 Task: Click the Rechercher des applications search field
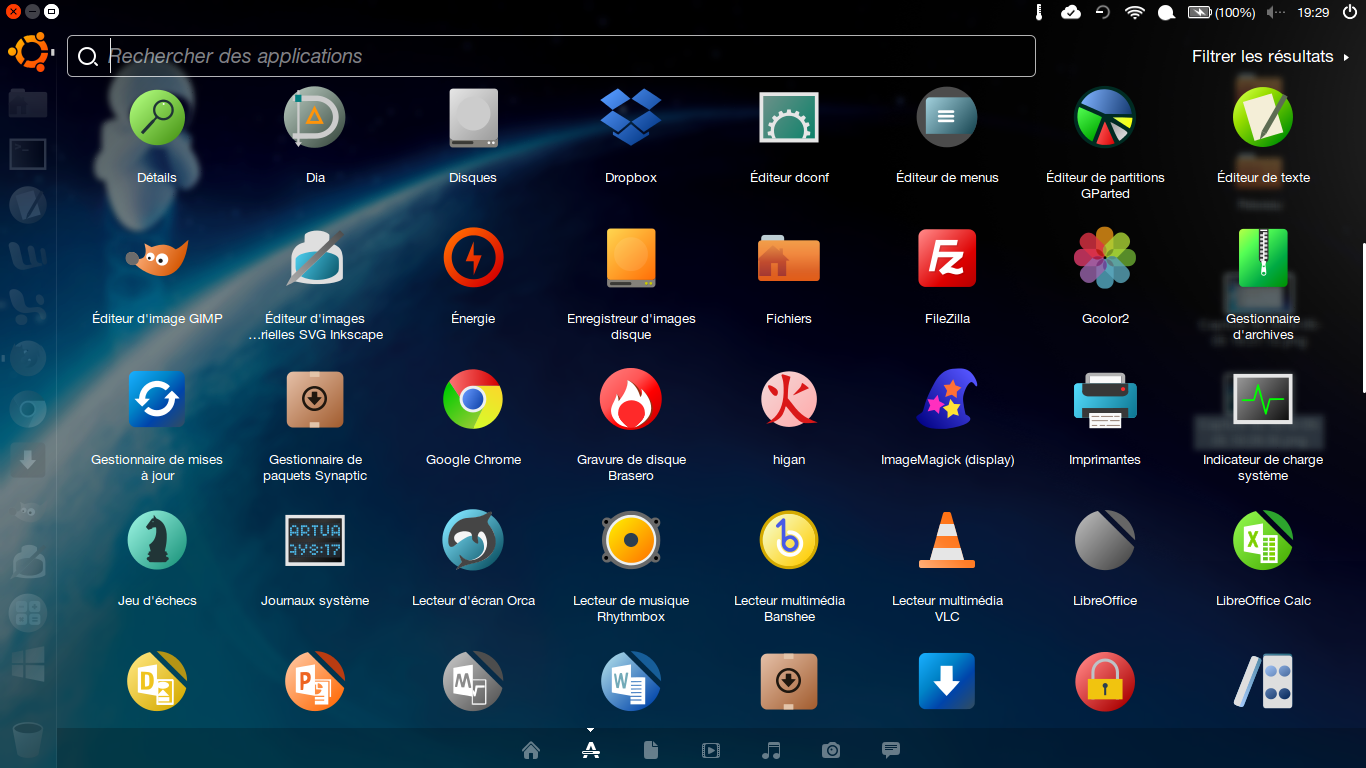(550, 56)
